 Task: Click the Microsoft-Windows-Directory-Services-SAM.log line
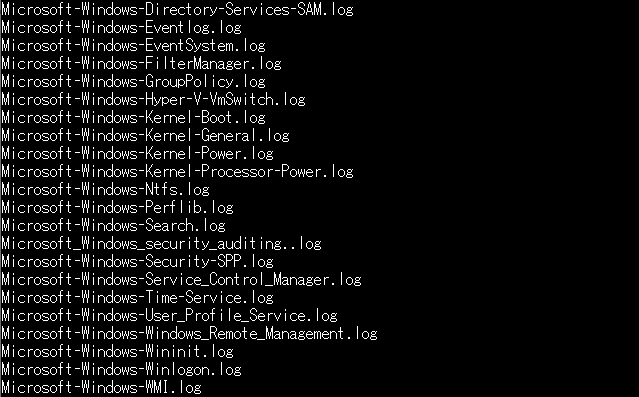[x=177, y=9]
